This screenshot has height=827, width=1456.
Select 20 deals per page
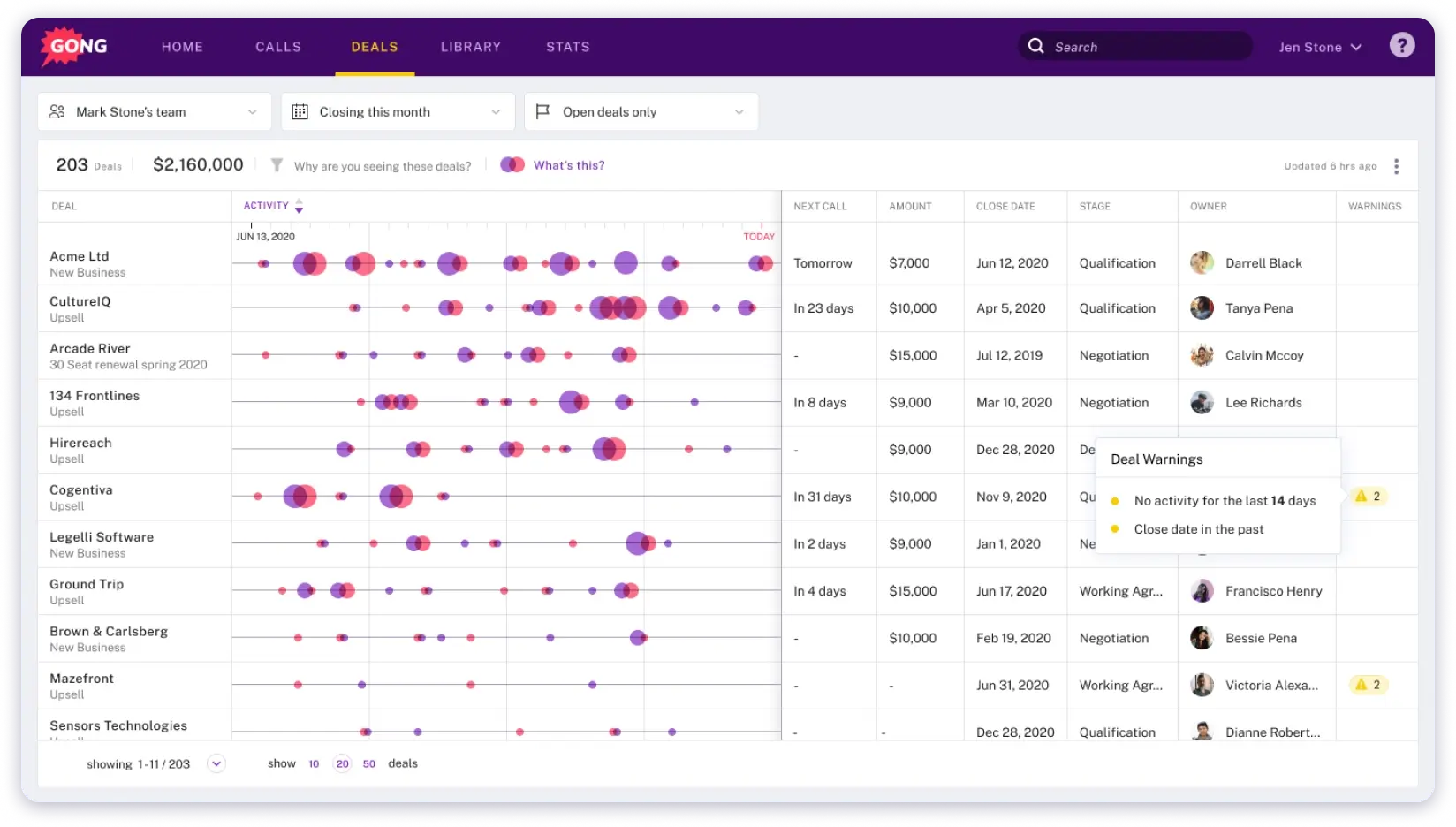342,763
